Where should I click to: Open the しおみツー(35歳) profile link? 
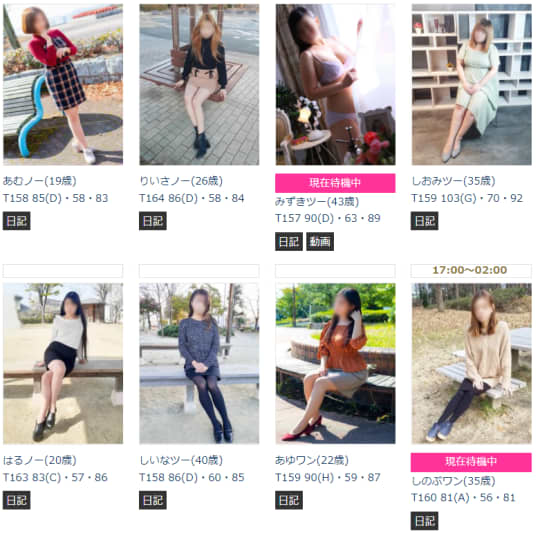pyautogui.click(x=453, y=181)
